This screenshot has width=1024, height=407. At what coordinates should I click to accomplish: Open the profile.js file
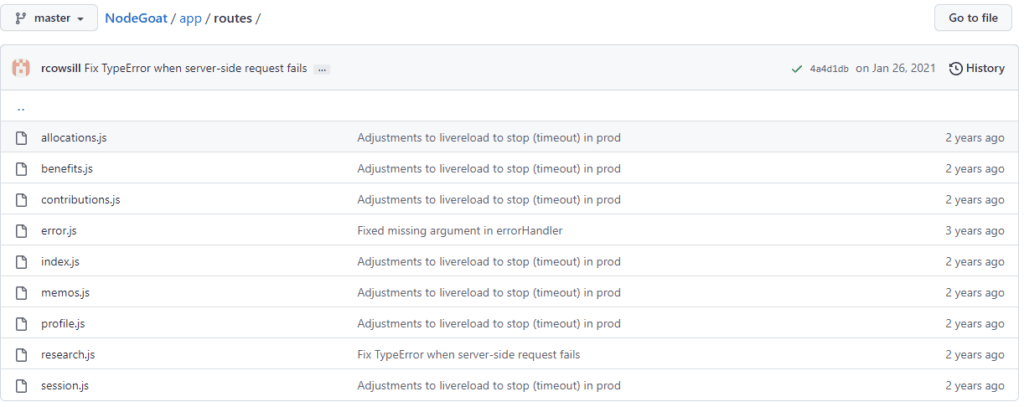click(x=63, y=324)
